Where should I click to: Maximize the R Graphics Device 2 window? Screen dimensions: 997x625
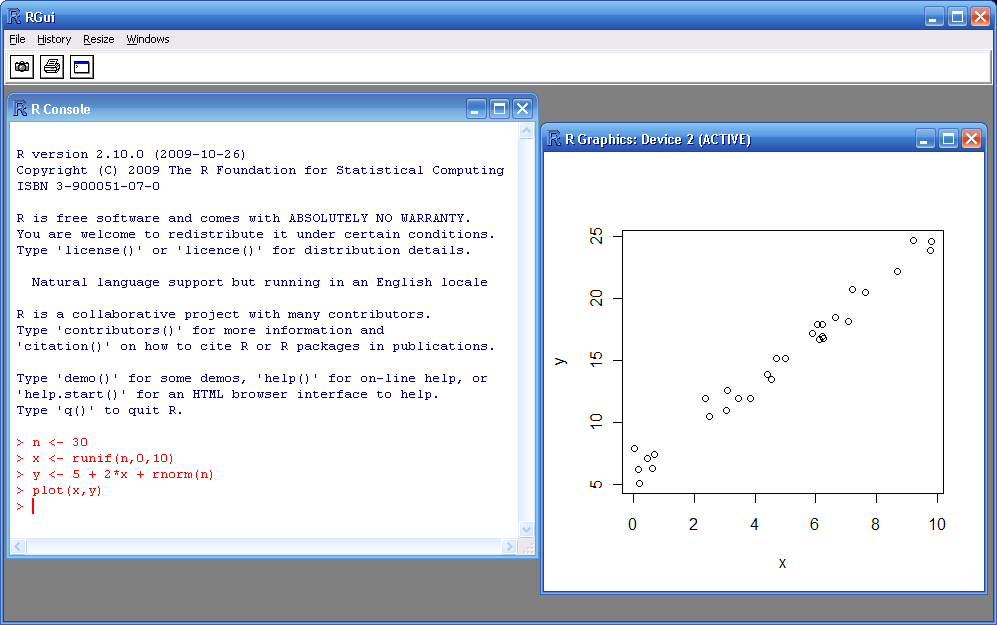pos(949,139)
